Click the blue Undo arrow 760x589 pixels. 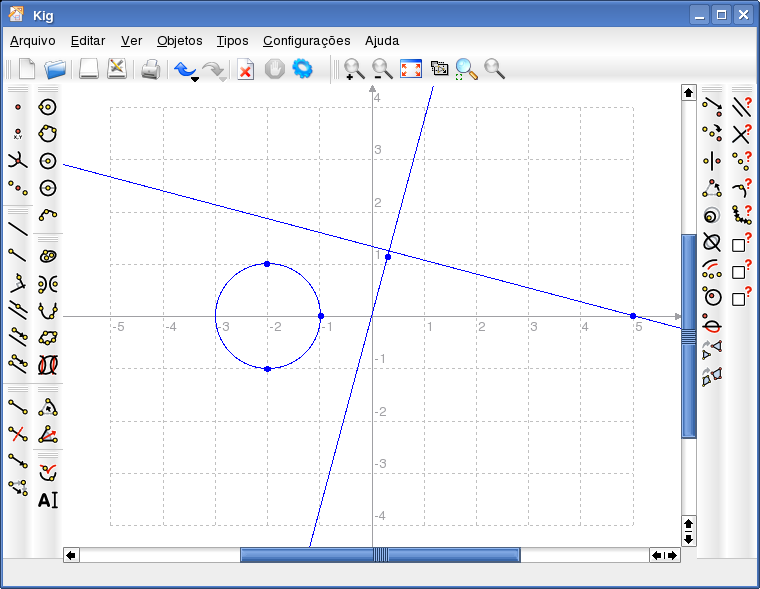tap(184, 69)
